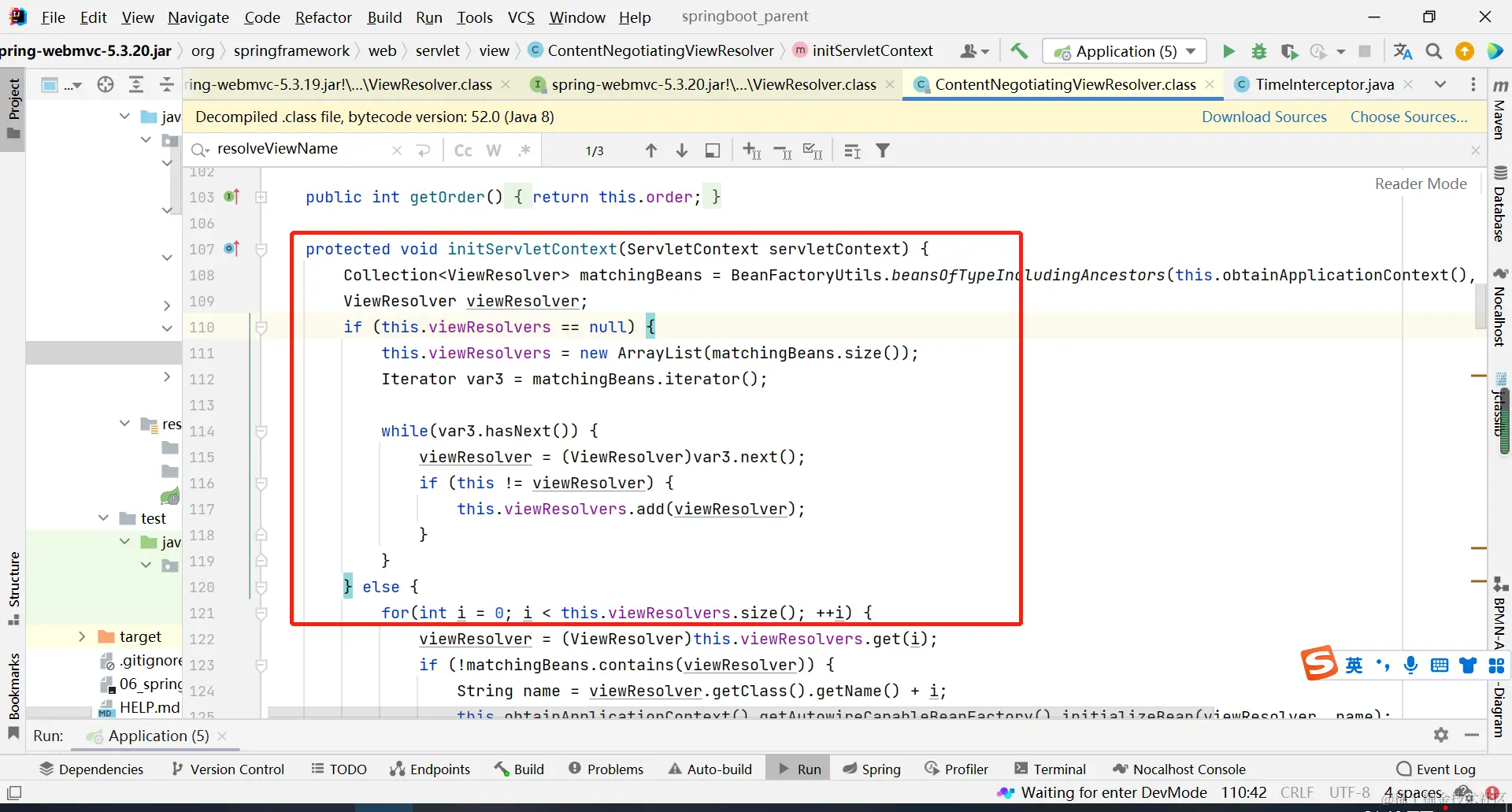Hide the Run tool window
1512x812 pixels.
tap(1472, 735)
